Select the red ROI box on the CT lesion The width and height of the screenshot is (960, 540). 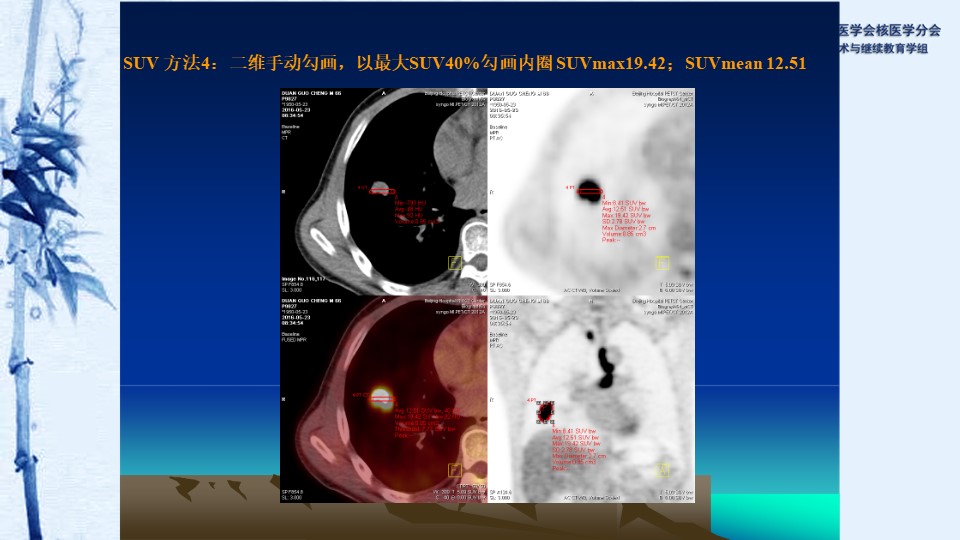(x=380, y=190)
